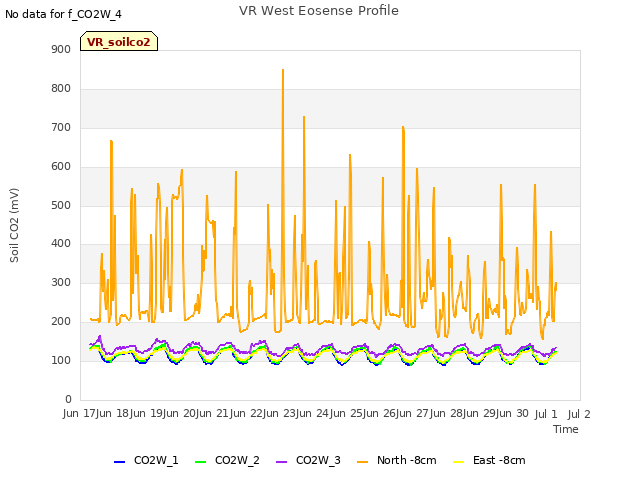Click the 400 y-axis tick label

[61, 244]
